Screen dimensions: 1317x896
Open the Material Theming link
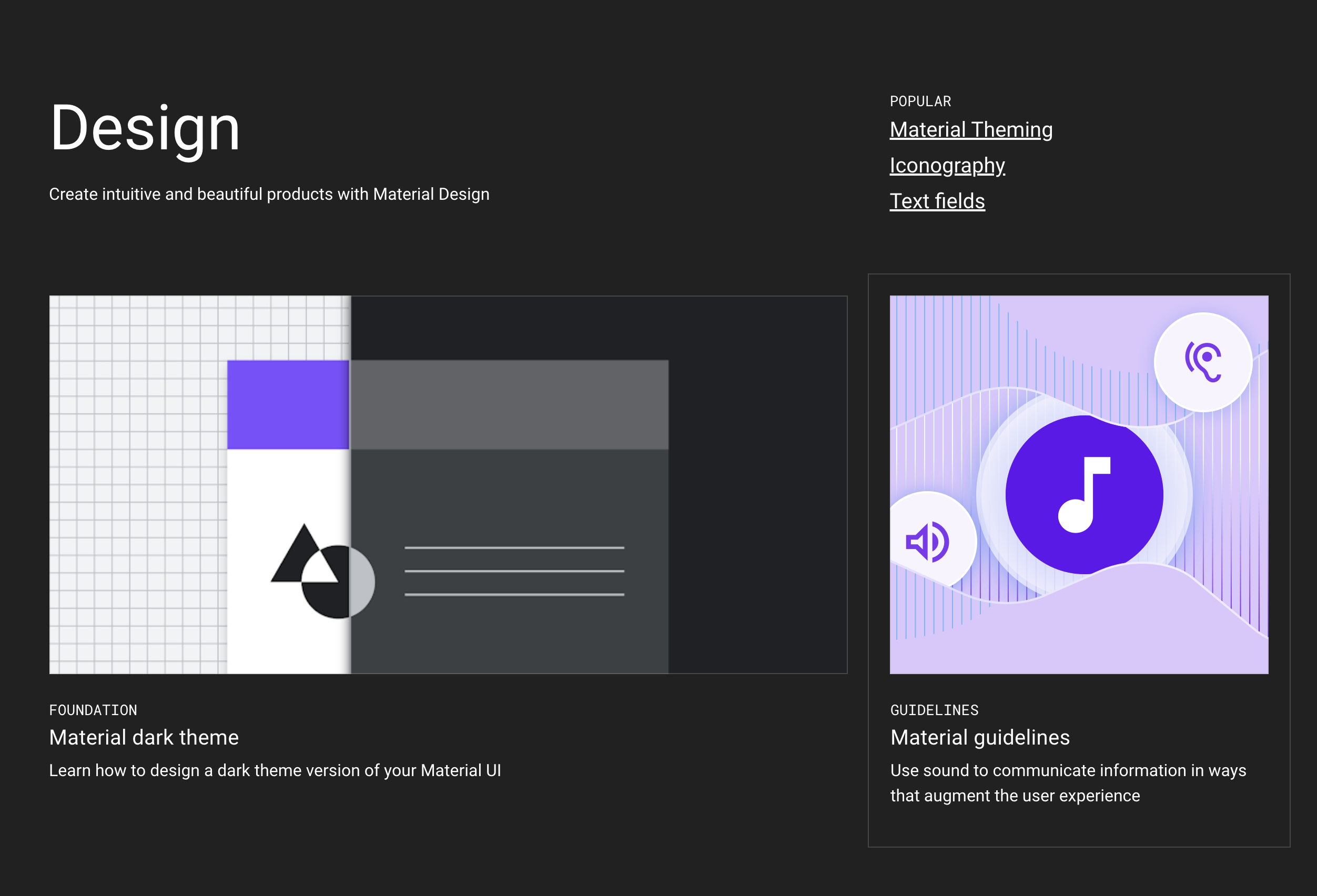tap(971, 130)
